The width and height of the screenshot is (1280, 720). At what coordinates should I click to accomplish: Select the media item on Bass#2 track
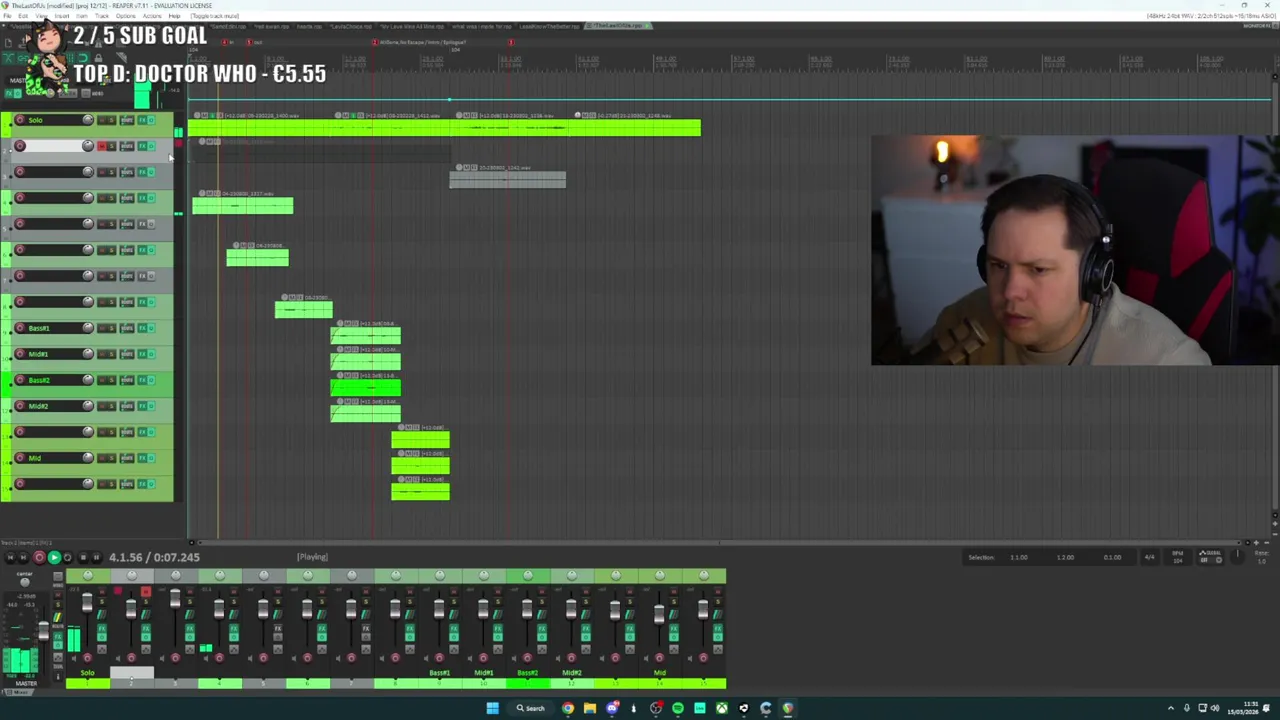click(x=366, y=388)
